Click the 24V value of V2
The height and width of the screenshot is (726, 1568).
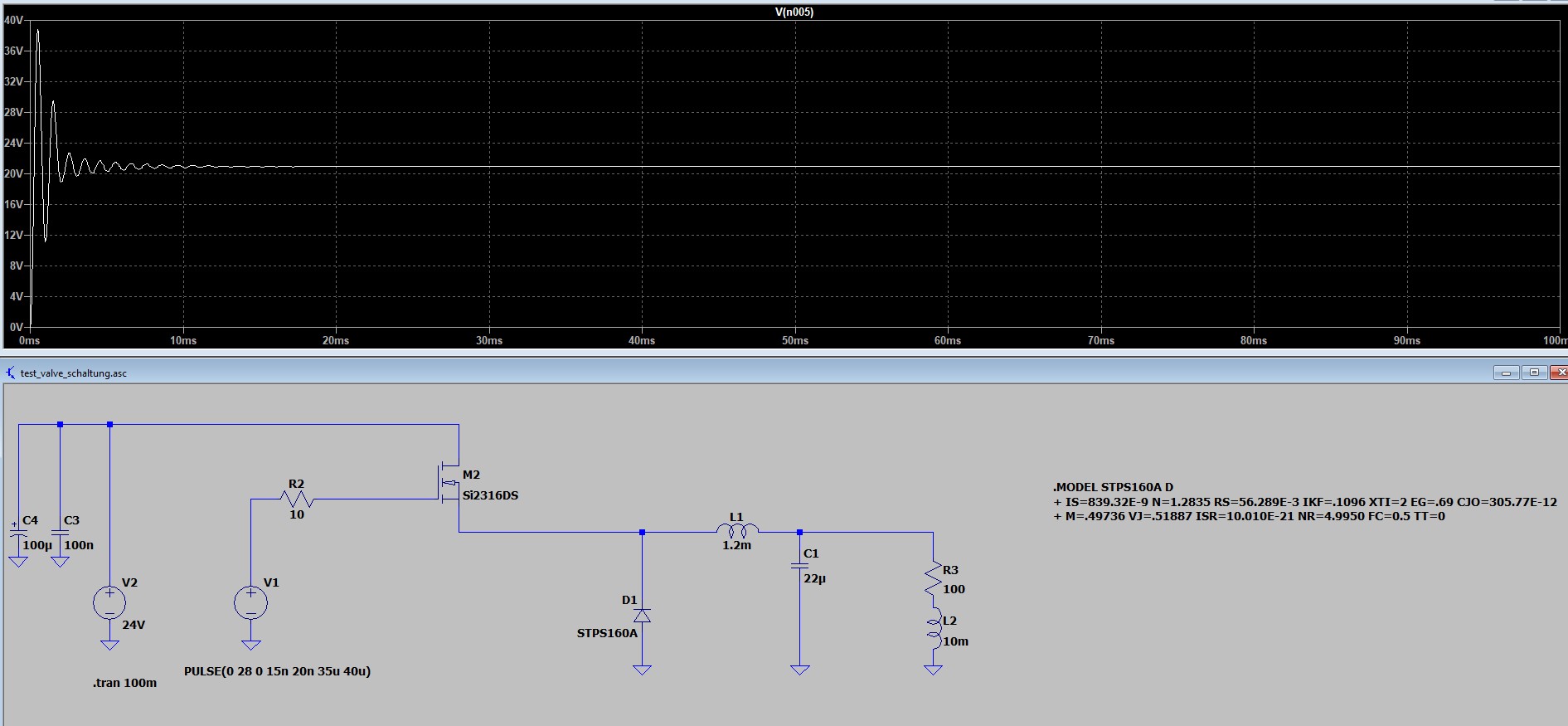click(x=133, y=625)
